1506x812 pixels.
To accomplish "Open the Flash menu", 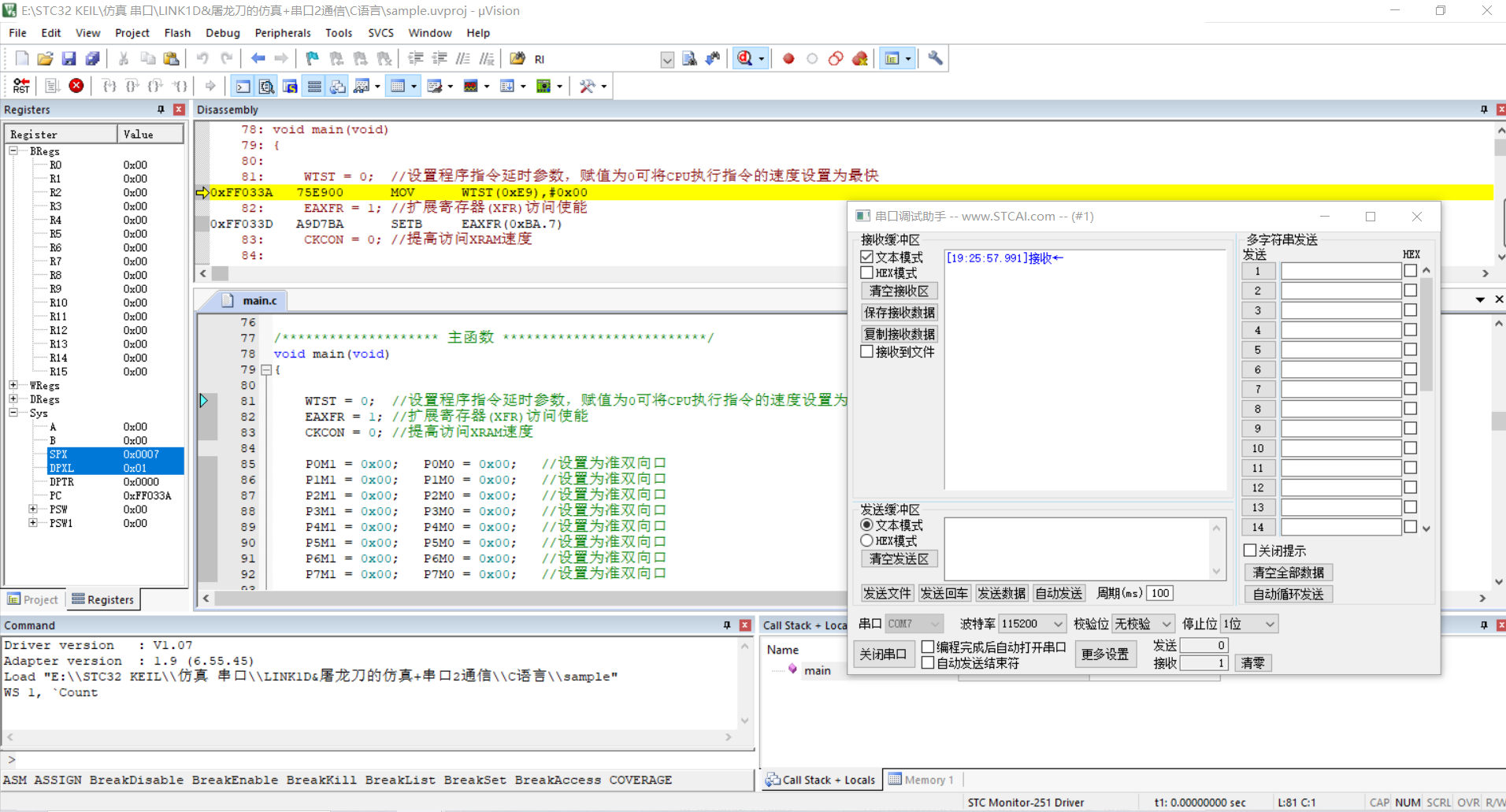I will coord(177,32).
